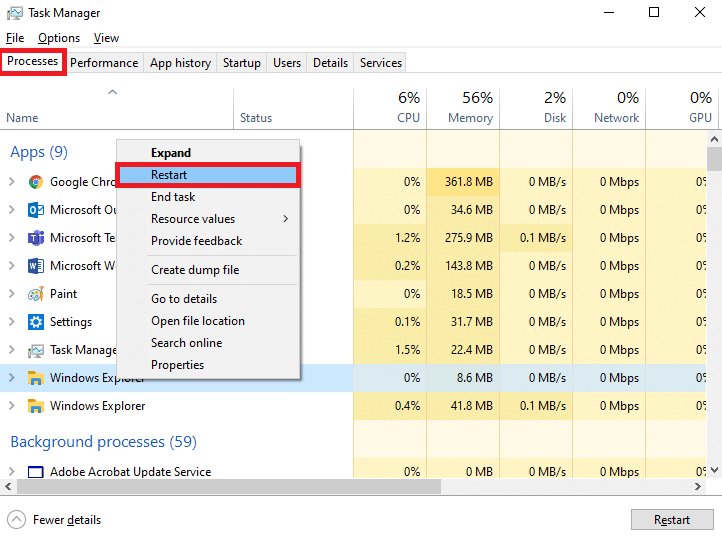Screen dimensions: 722x543
Task: Expand the highlighted Windows Explorer row
Action: [12, 378]
